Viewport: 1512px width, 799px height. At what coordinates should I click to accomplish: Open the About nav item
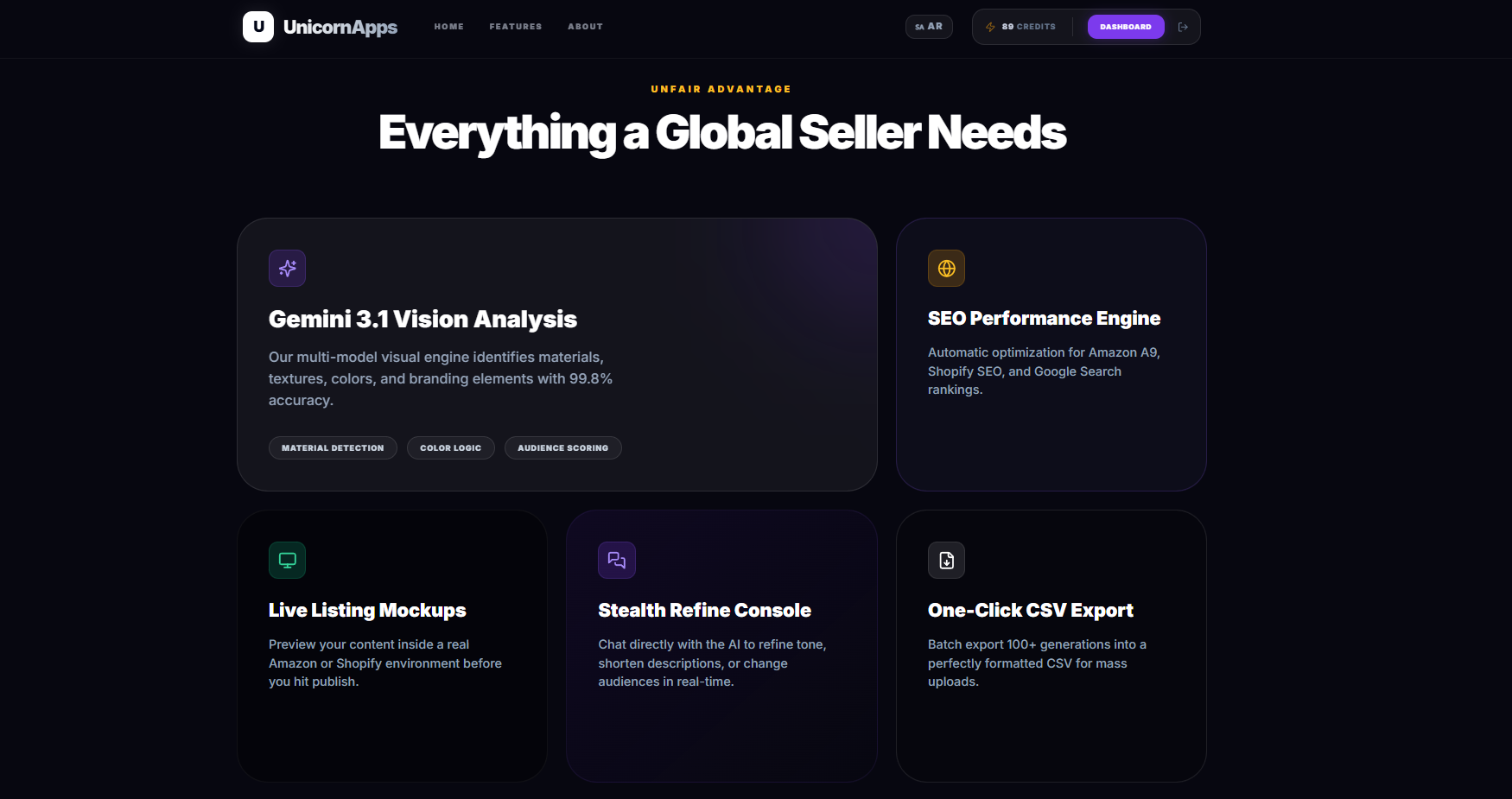point(586,27)
